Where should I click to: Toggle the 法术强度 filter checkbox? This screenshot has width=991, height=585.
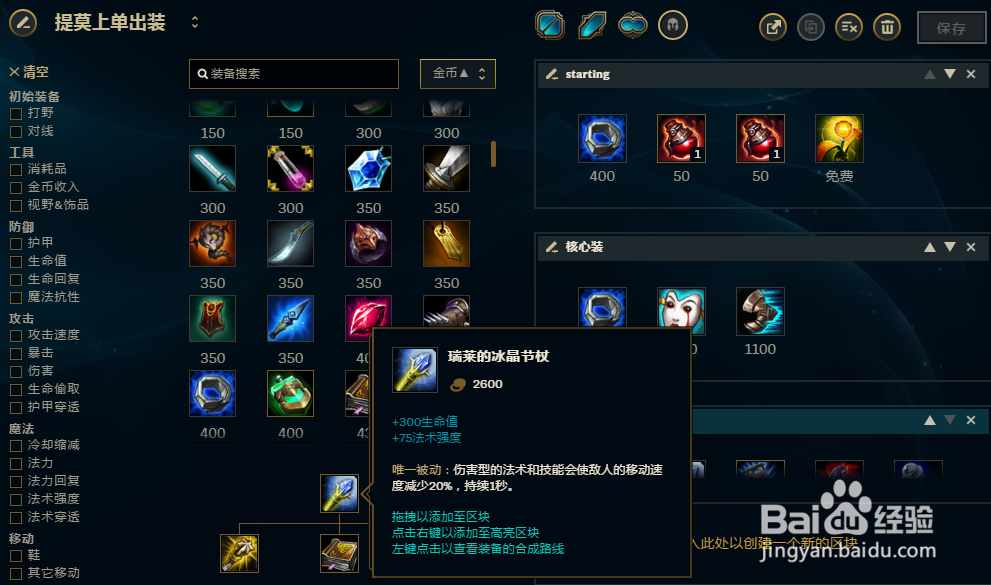pyautogui.click(x=16, y=500)
